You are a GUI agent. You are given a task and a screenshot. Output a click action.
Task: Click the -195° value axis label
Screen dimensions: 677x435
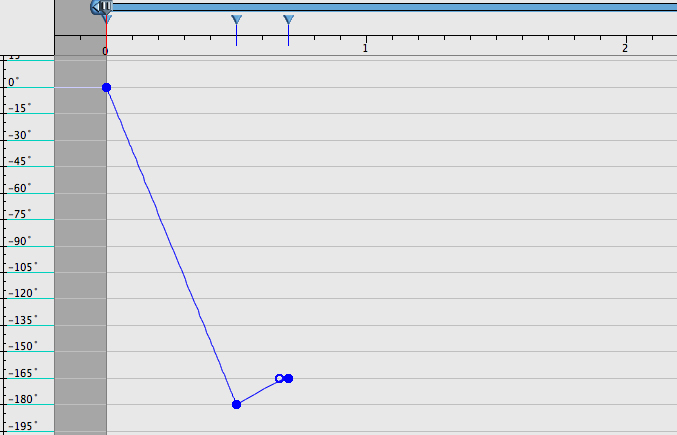tap(23, 426)
